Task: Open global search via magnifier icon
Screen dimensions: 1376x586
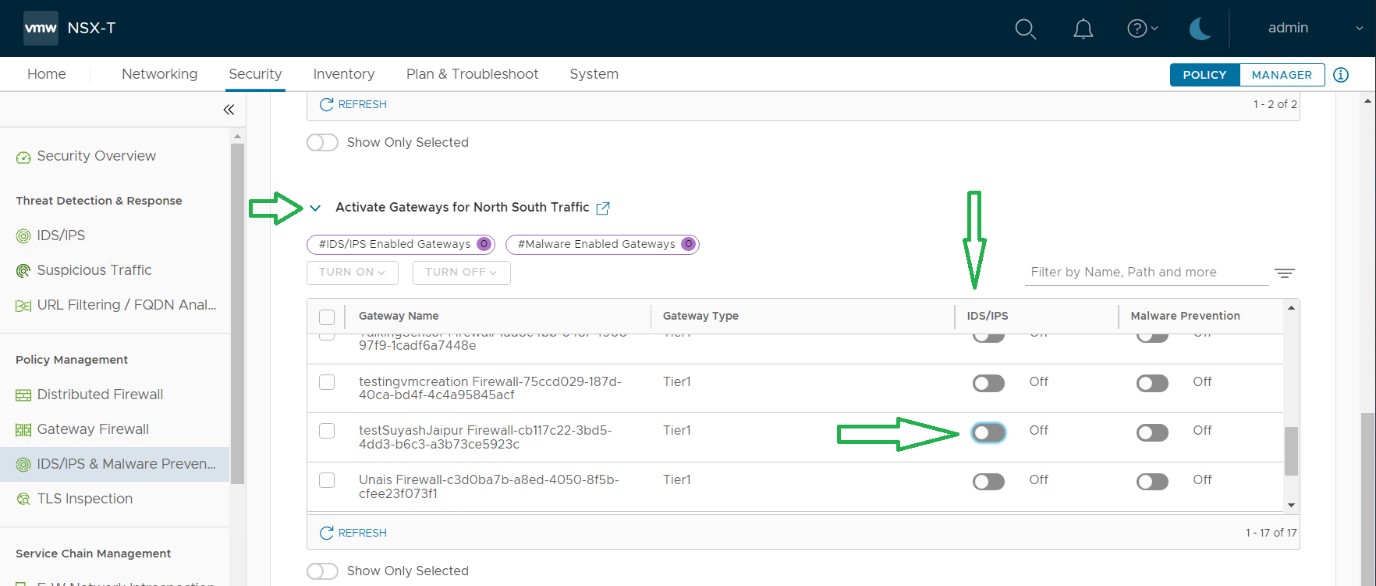Action: pos(1025,28)
